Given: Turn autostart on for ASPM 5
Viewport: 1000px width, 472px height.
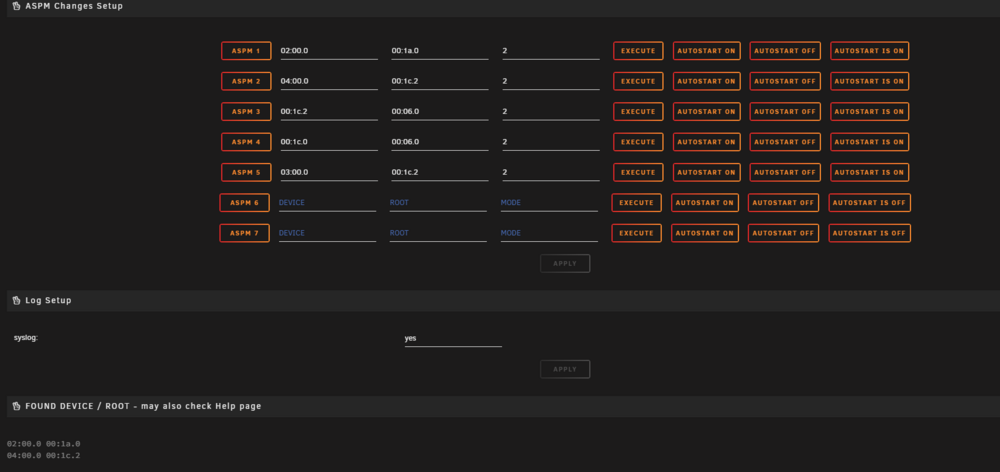Looking at the screenshot, I should pos(707,172).
